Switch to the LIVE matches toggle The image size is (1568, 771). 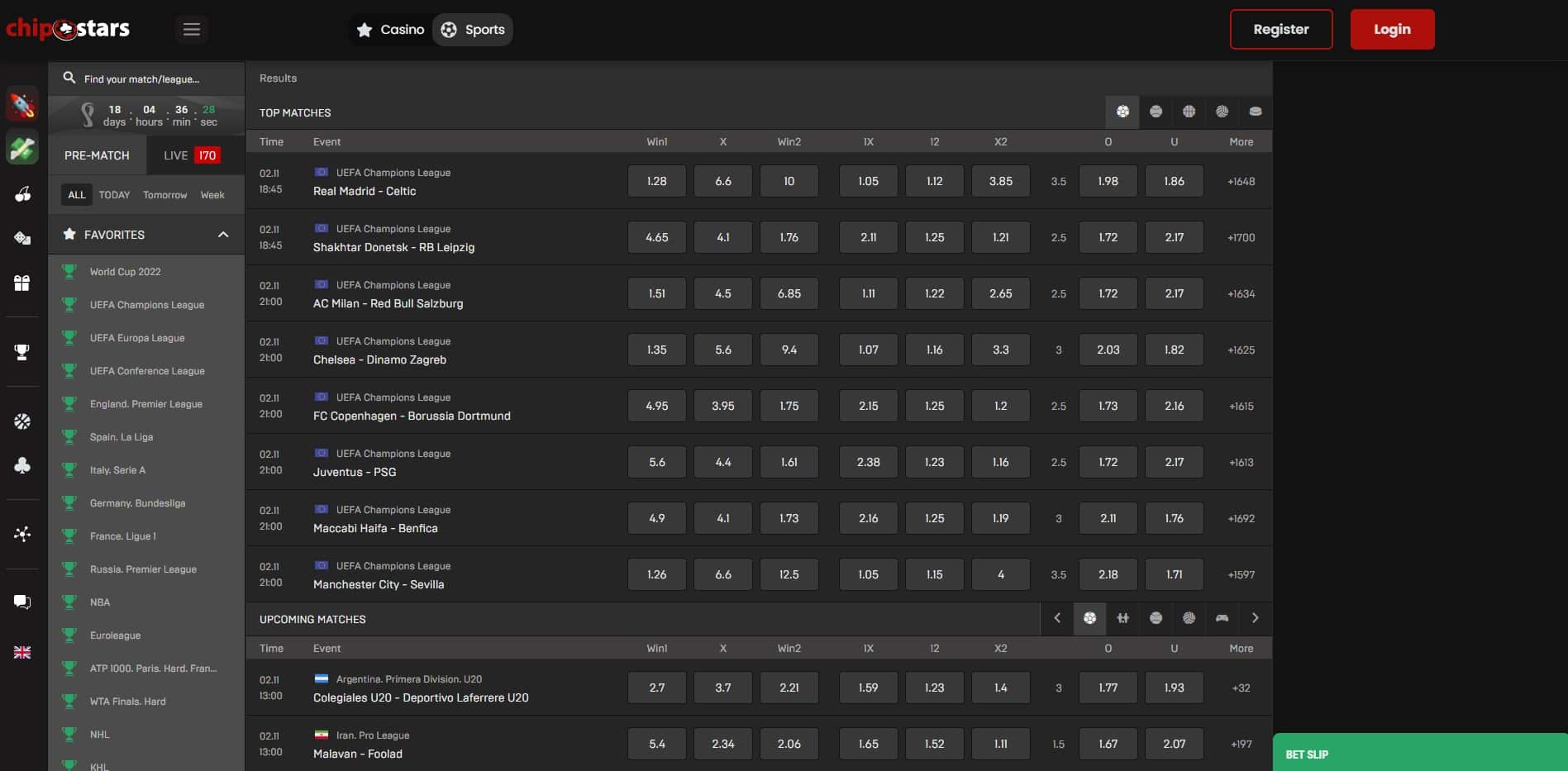[x=191, y=155]
